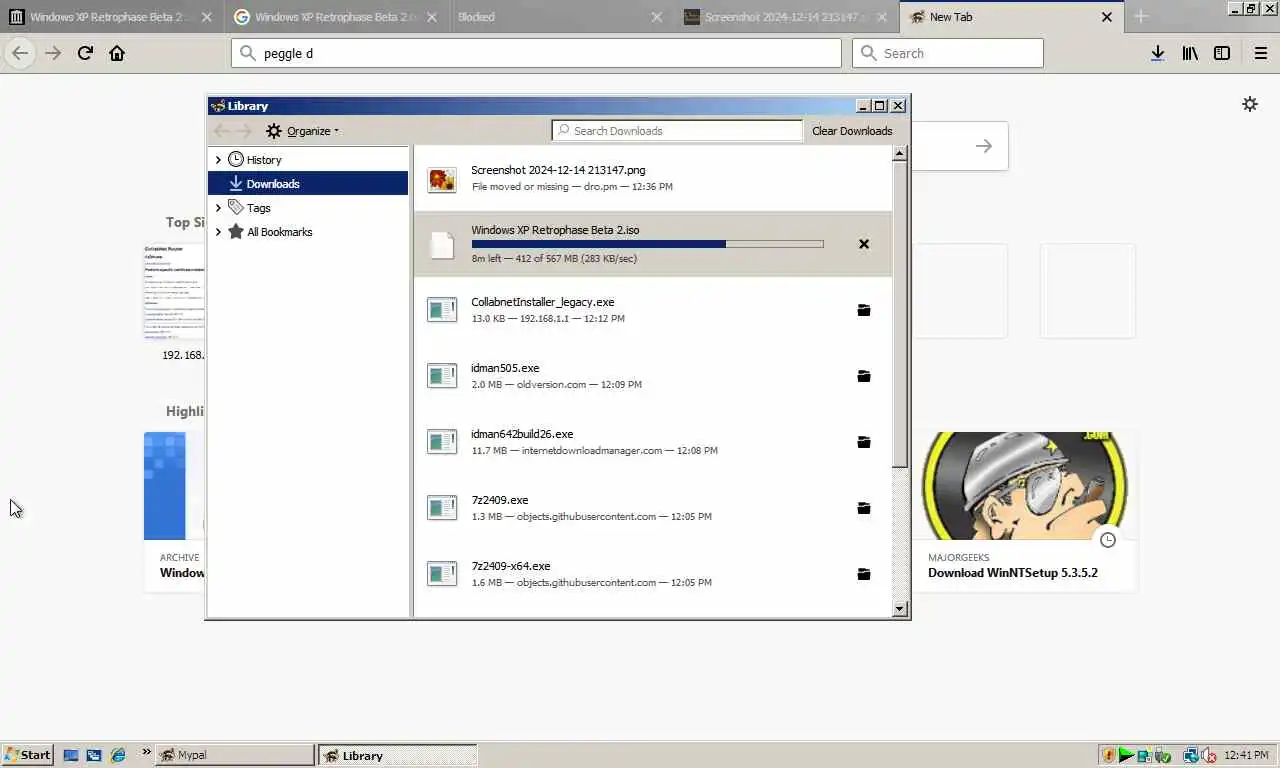1280x768 pixels.
Task: Click the Windows XP Retrophase download progress bar
Action: coord(647,244)
